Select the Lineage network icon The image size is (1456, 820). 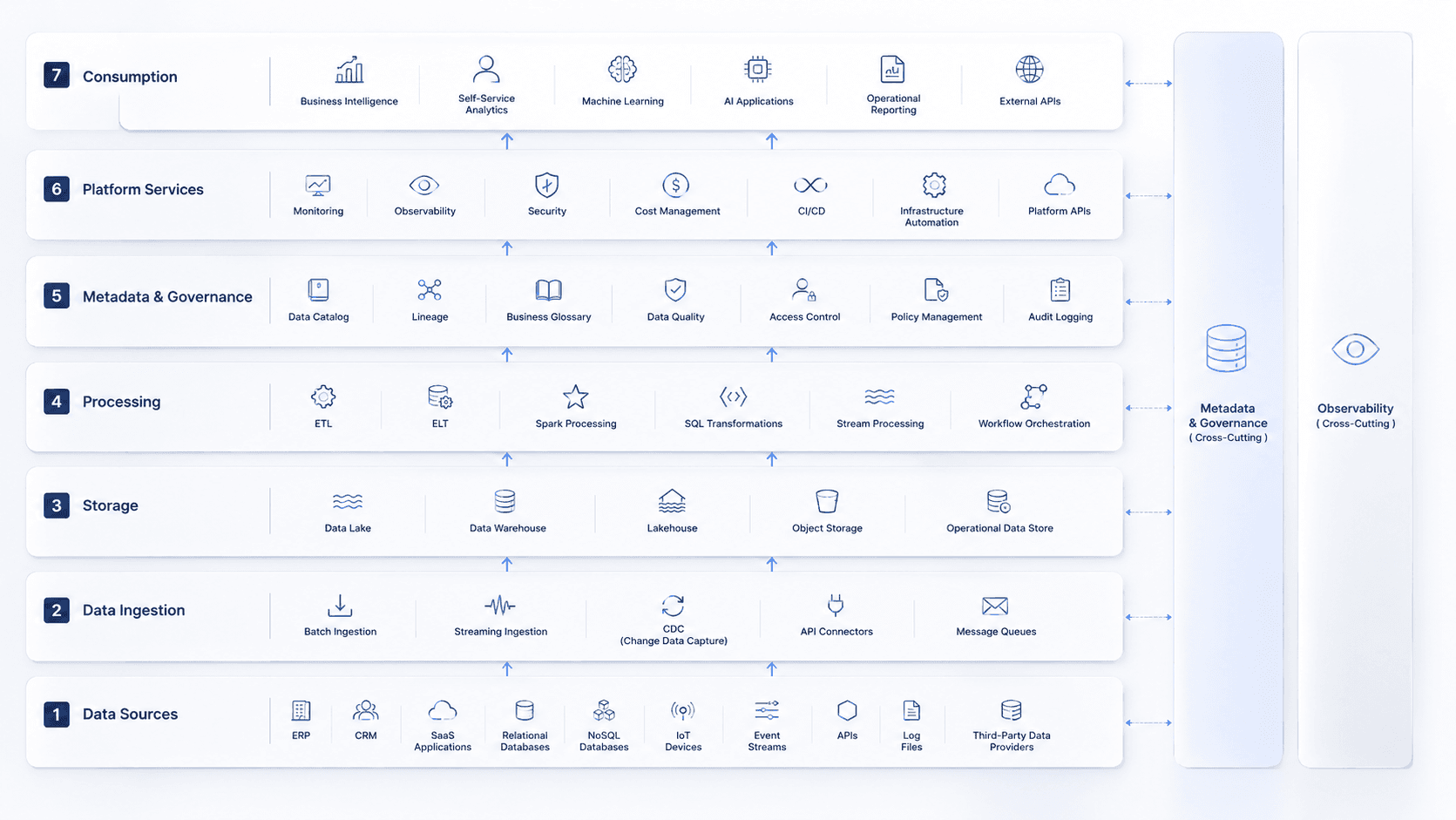(430, 289)
